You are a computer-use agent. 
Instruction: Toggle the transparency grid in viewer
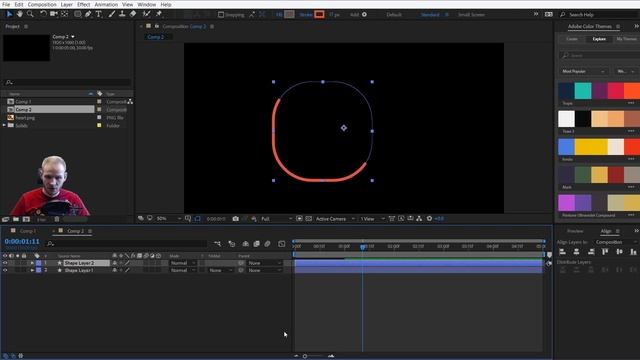click(309, 219)
